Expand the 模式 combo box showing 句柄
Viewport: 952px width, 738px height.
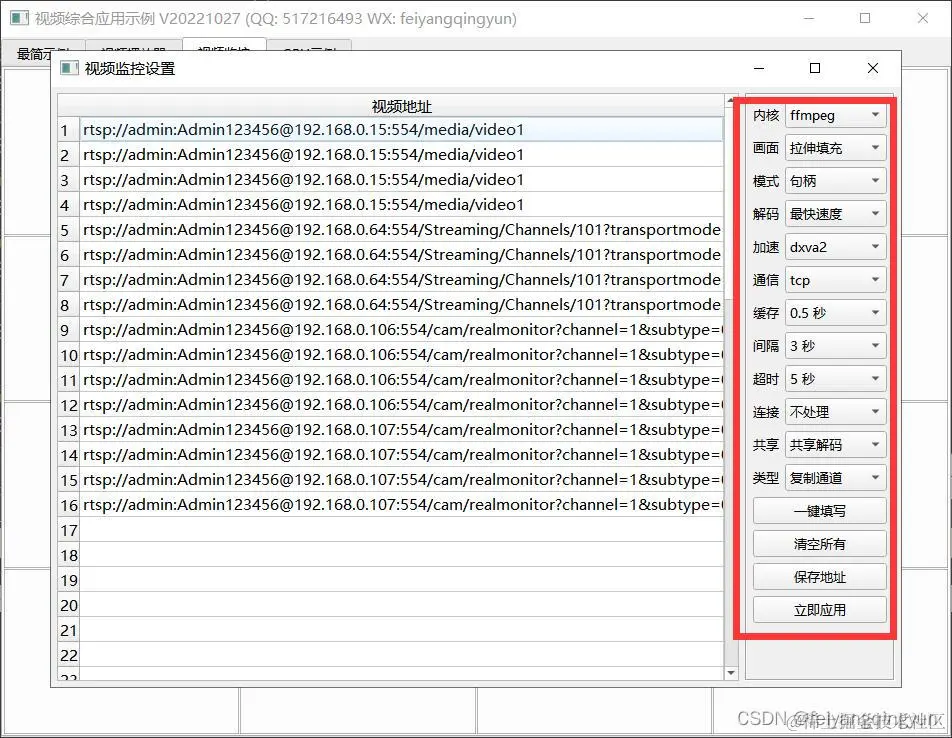click(x=835, y=181)
